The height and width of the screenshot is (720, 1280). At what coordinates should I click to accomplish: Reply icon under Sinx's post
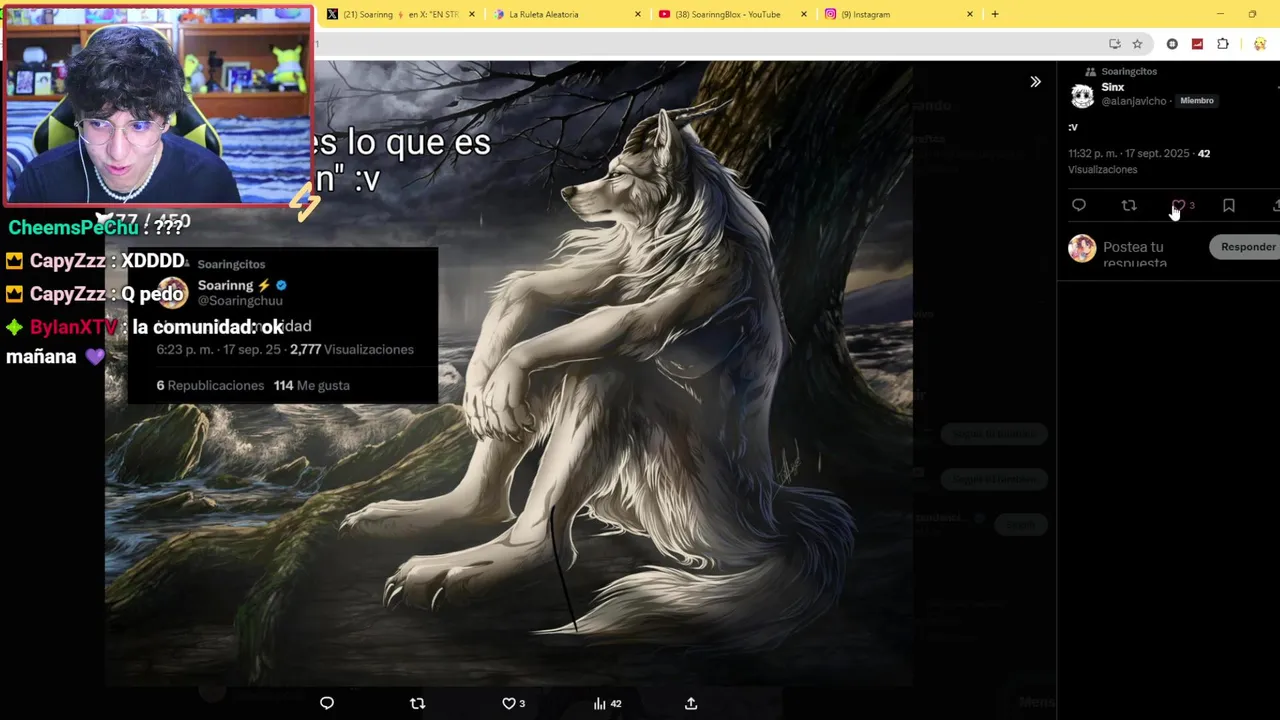point(1079,205)
